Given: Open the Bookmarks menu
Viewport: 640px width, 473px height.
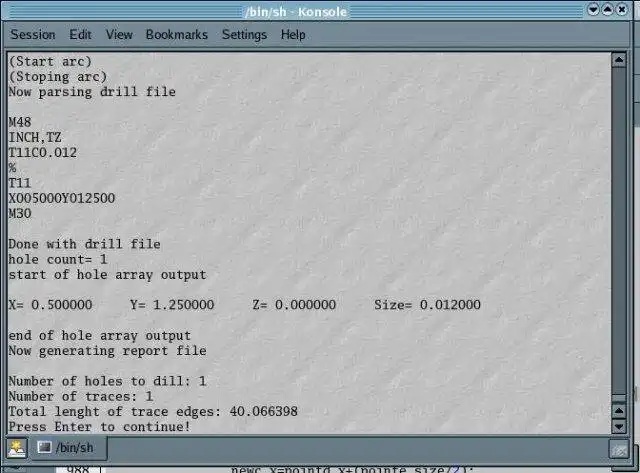Looking at the screenshot, I should click(x=177, y=34).
